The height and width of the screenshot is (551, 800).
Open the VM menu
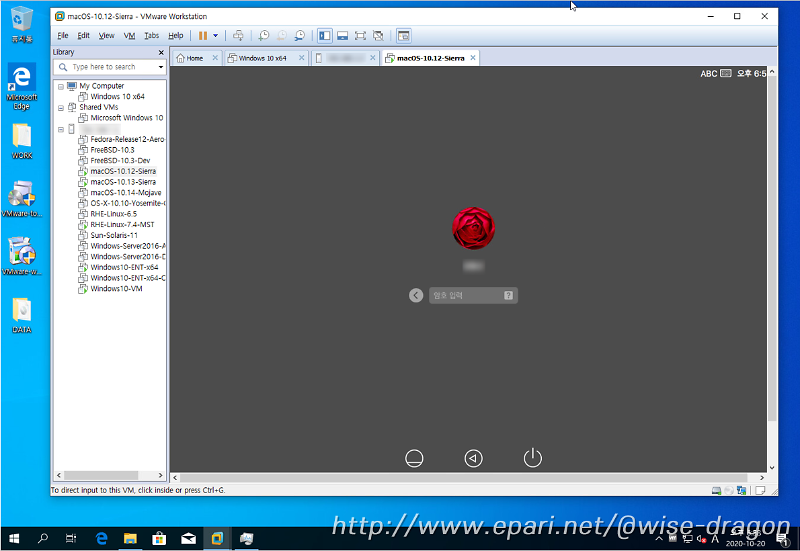pyautogui.click(x=130, y=35)
